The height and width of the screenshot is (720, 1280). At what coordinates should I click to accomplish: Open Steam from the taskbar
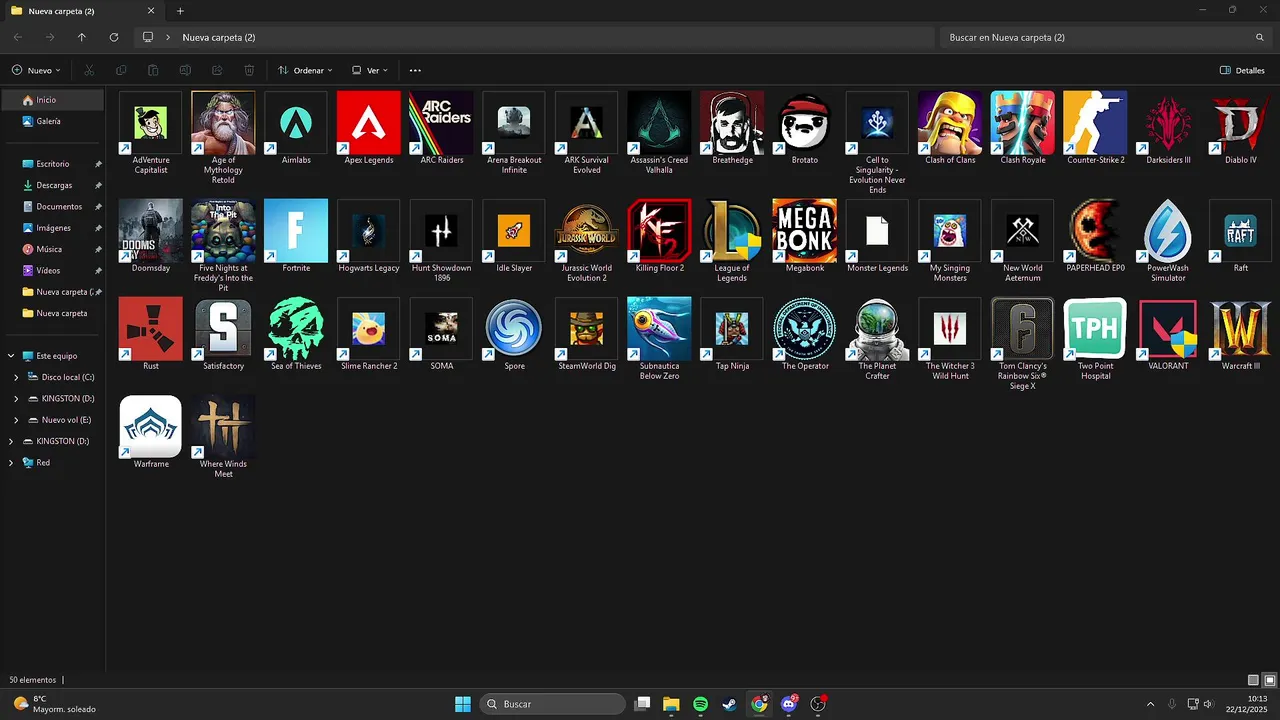point(730,704)
